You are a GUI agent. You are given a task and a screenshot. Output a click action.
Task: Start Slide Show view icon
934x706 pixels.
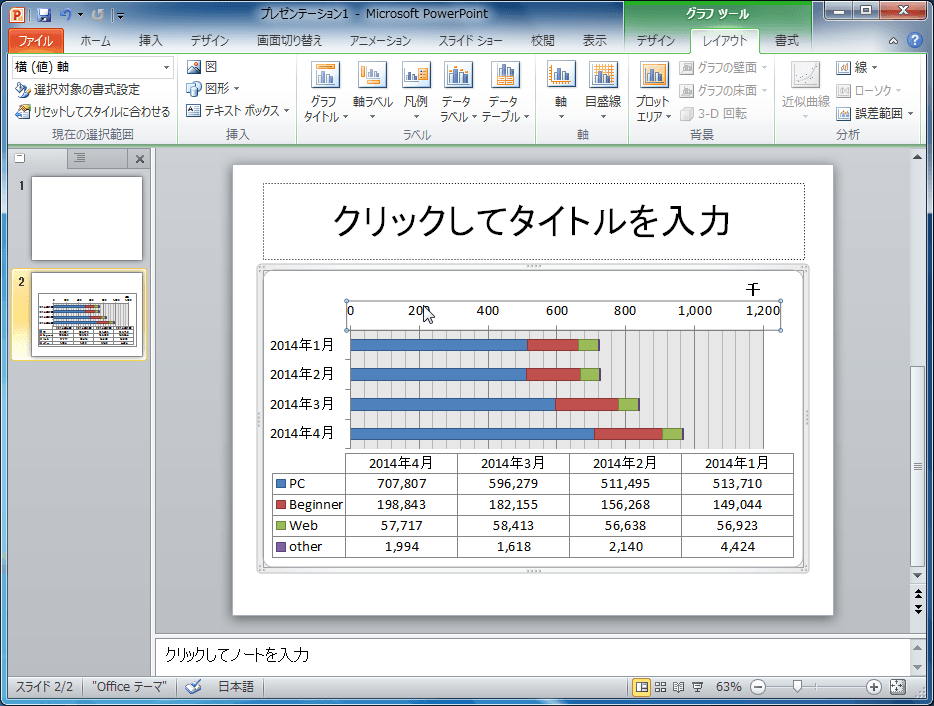click(697, 687)
